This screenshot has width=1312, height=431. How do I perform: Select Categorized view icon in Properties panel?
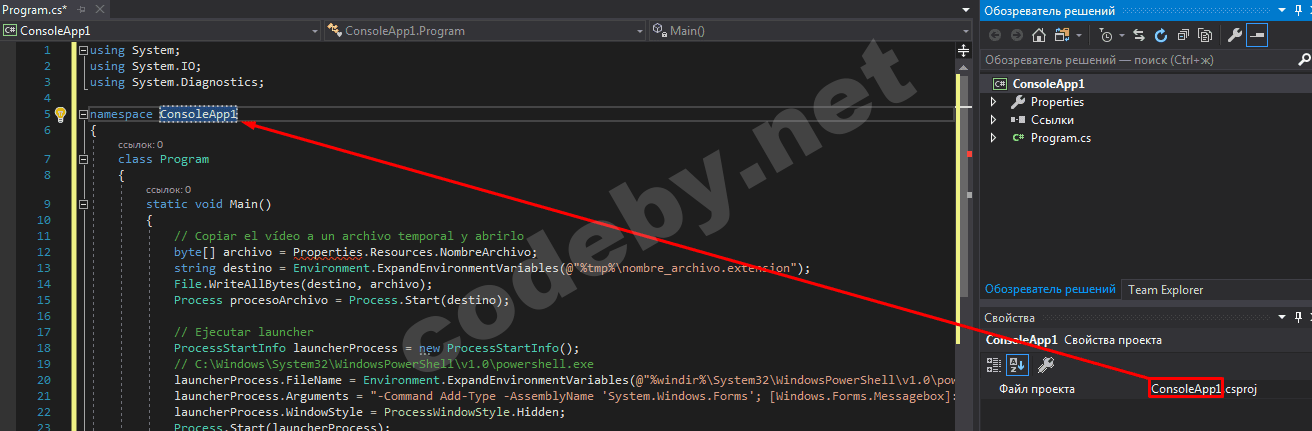pyautogui.click(x=994, y=365)
